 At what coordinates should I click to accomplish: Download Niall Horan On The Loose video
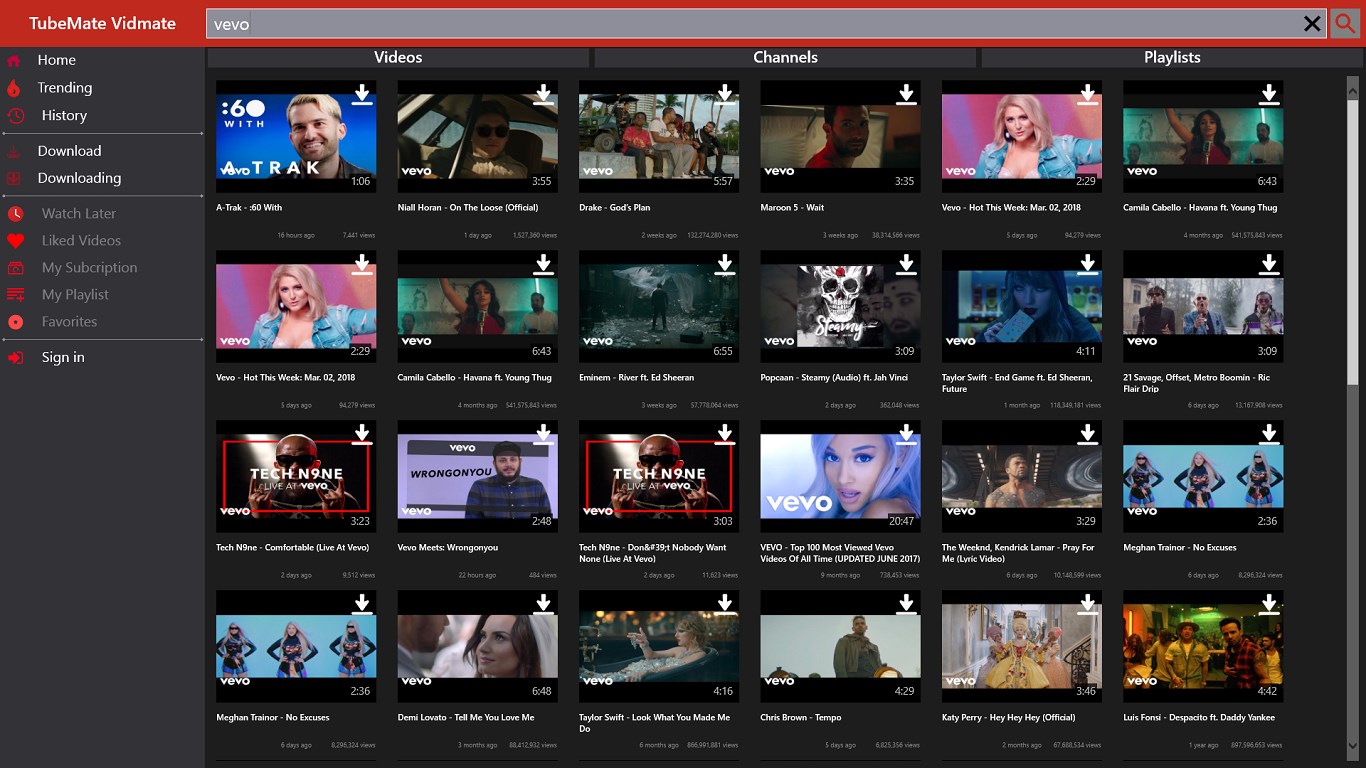pyautogui.click(x=543, y=95)
